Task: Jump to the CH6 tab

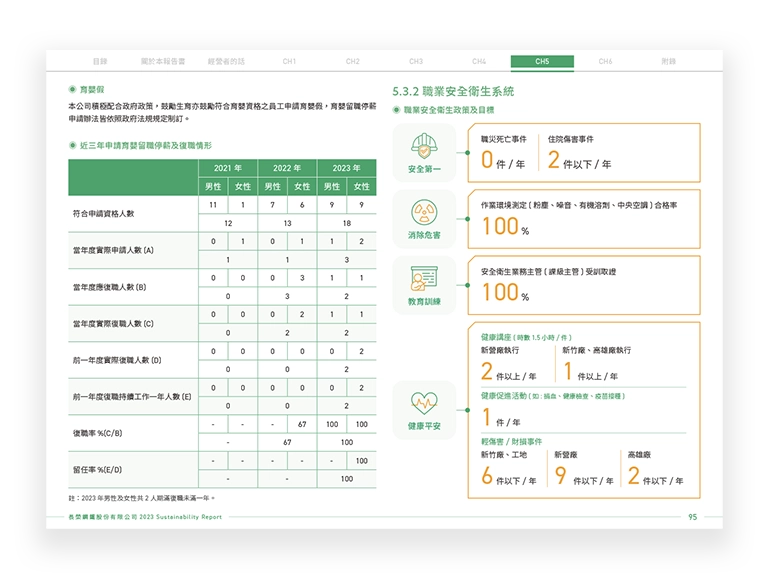Action: coord(605,61)
